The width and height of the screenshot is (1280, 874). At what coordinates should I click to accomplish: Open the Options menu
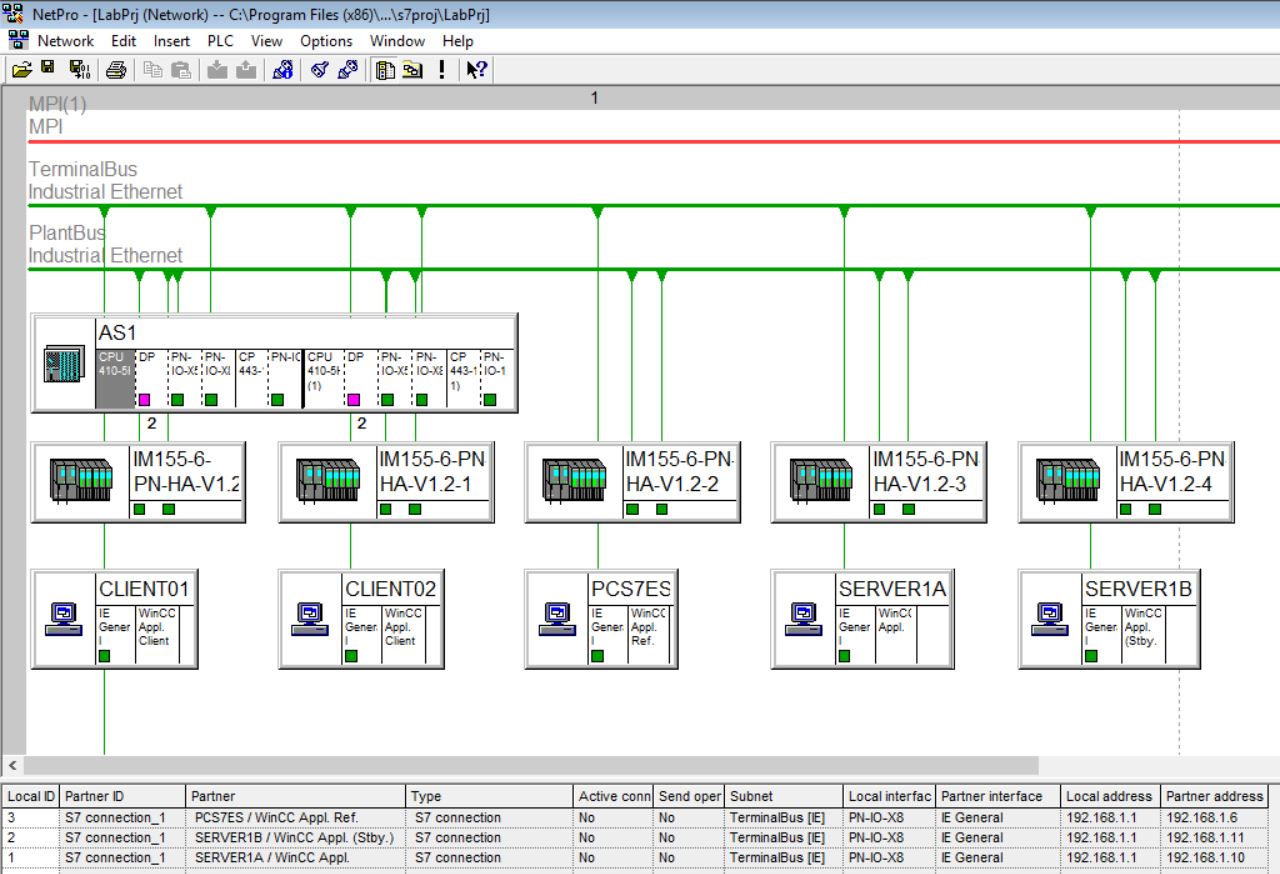(x=326, y=41)
